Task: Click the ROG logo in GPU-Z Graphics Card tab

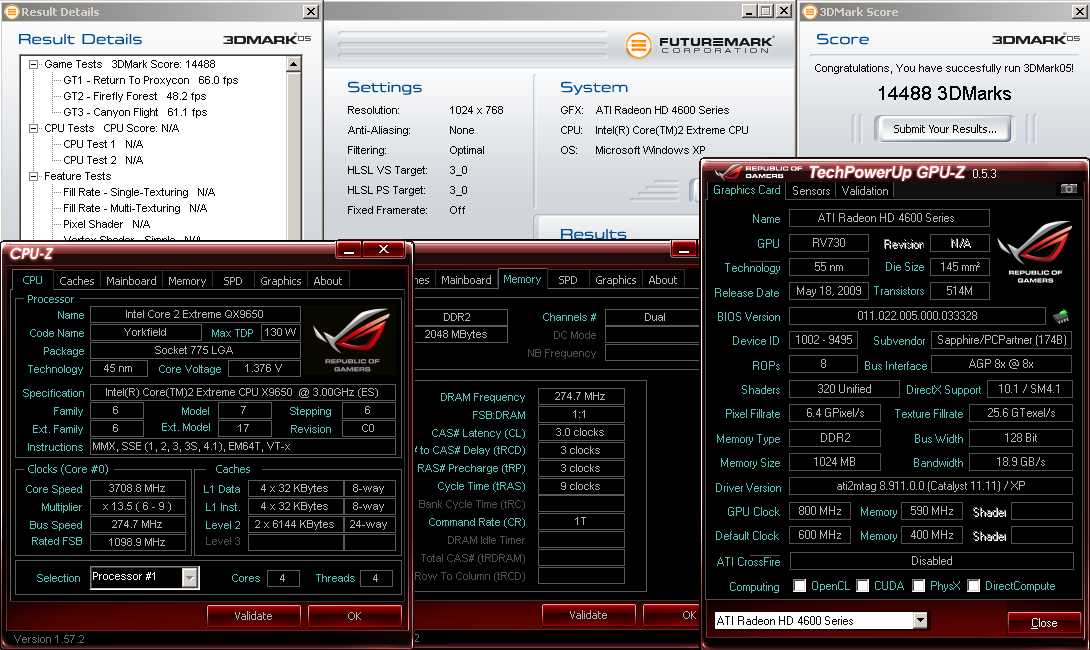Action: click(1035, 252)
